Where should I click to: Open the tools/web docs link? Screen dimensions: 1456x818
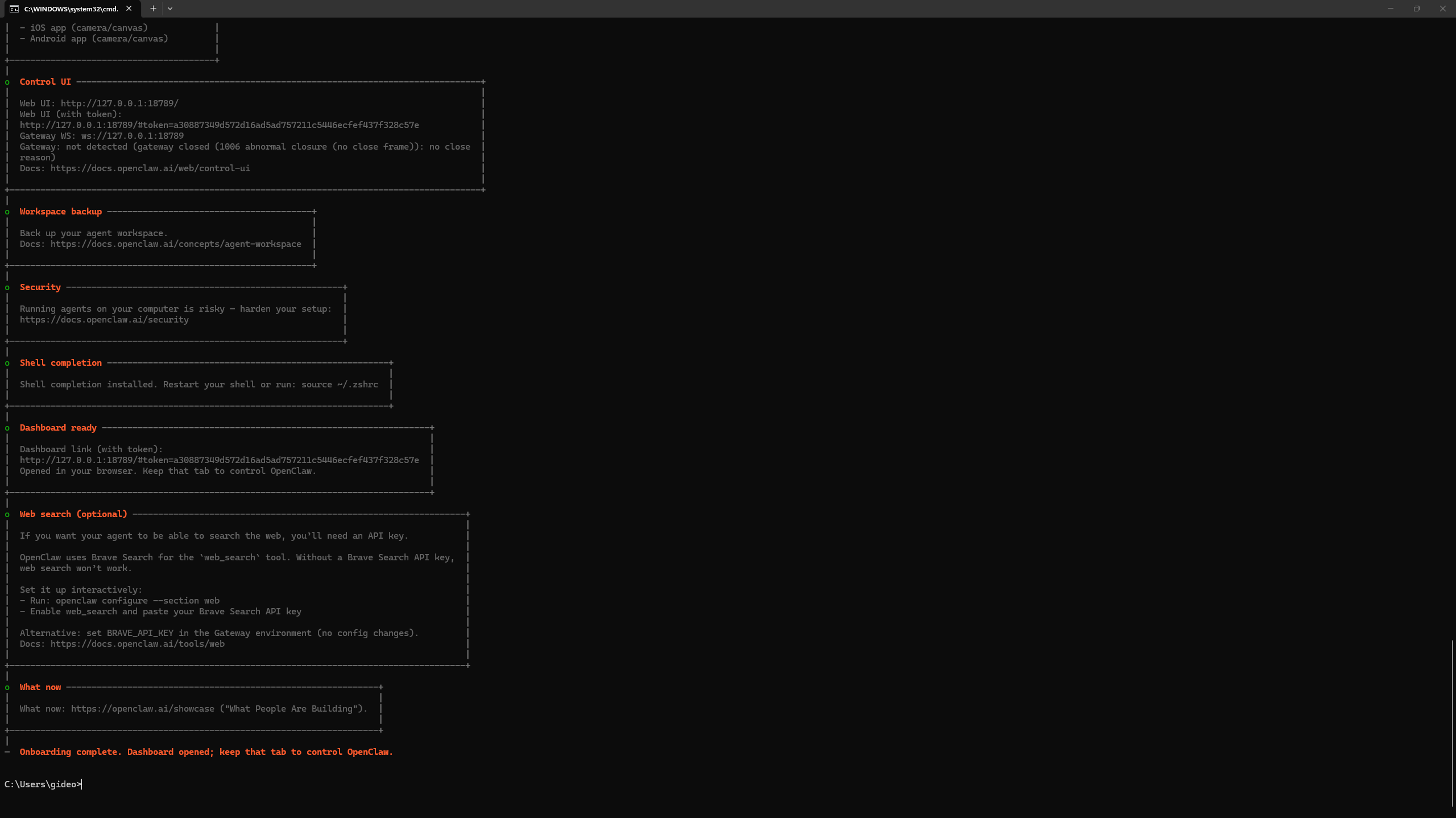click(138, 644)
